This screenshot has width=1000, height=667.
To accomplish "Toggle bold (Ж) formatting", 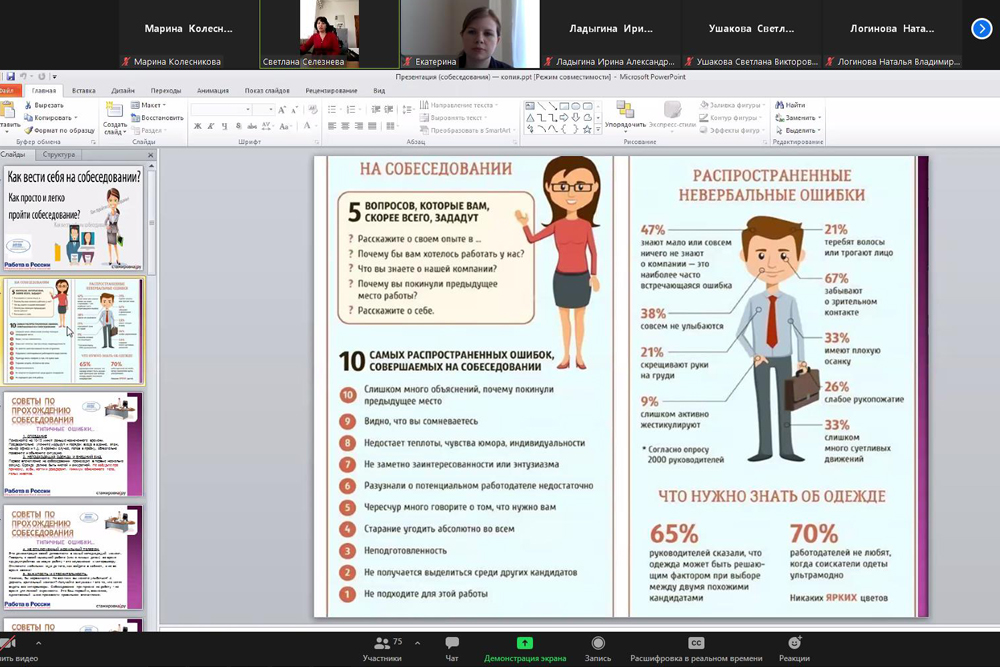I will 197,126.
